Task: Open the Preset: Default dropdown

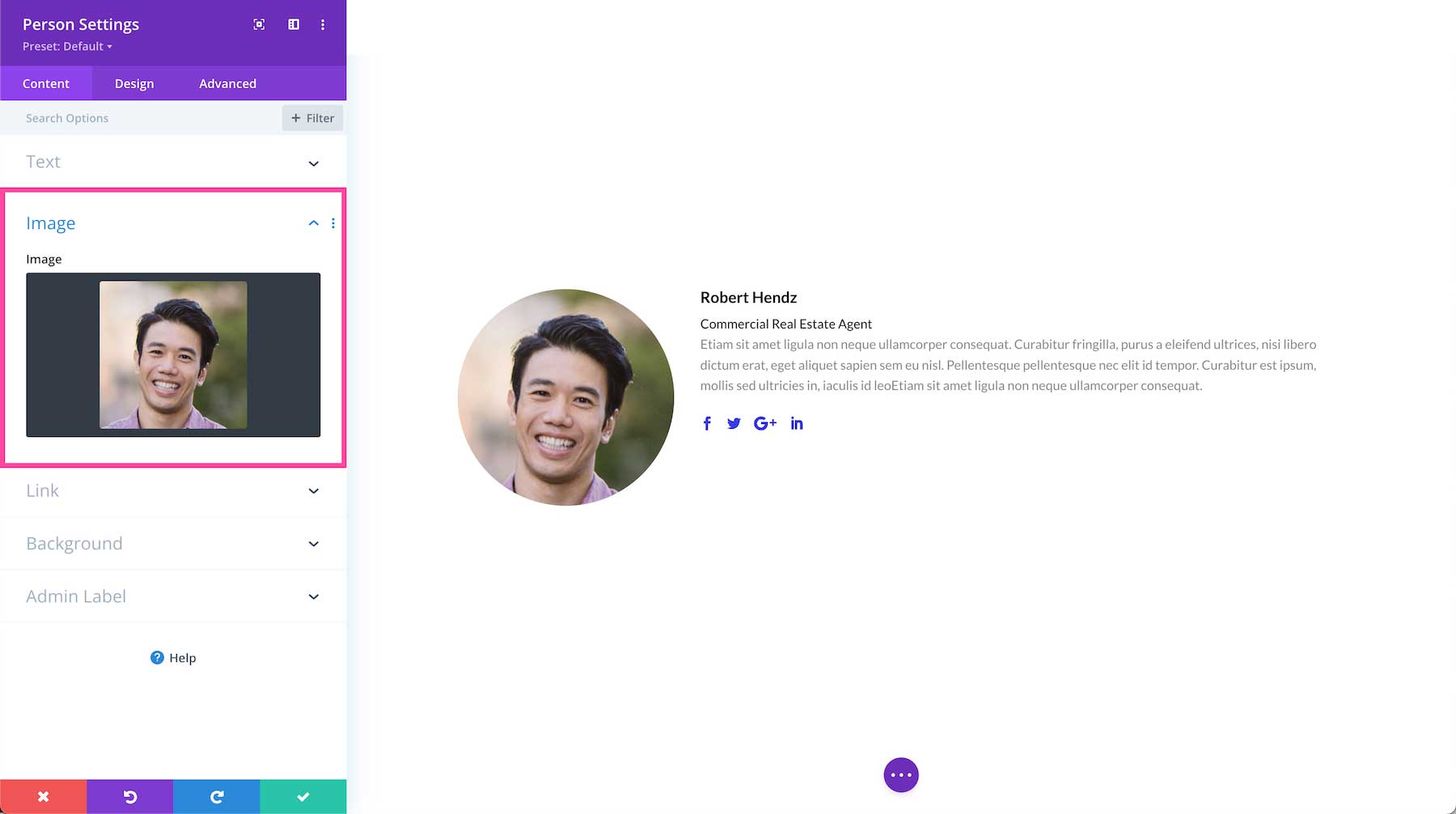Action: pos(67,46)
